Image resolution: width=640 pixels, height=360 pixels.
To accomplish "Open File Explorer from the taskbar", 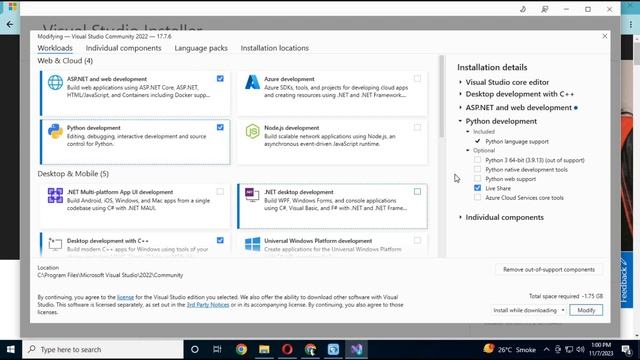I will click(264, 349).
